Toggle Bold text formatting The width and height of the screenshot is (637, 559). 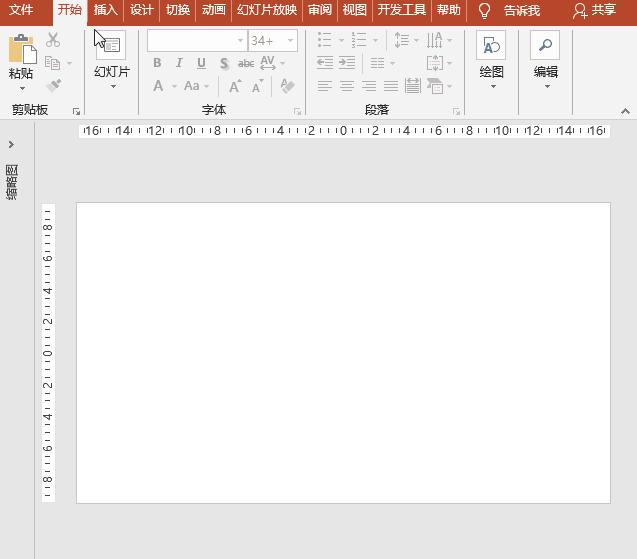pos(157,63)
